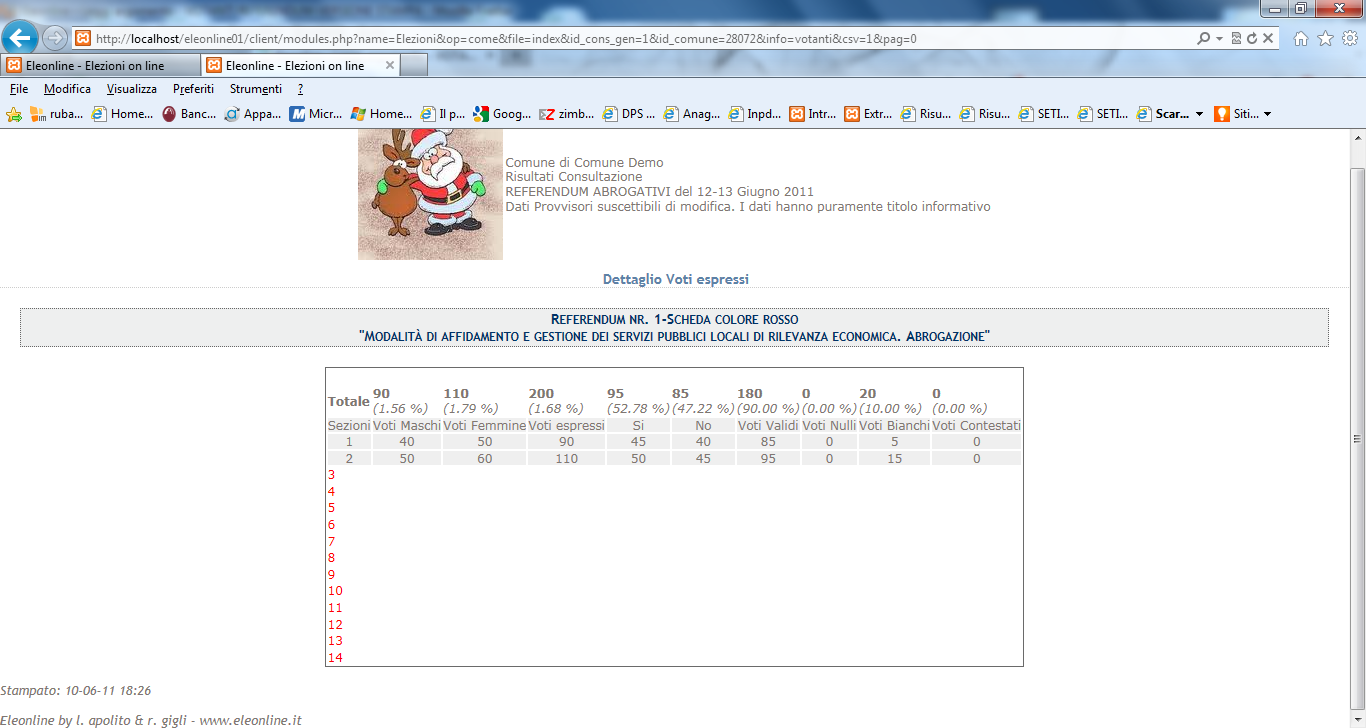The width and height of the screenshot is (1366, 728).
Task: Switch to the first Eleonline tab
Action: click(x=100, y=66)
